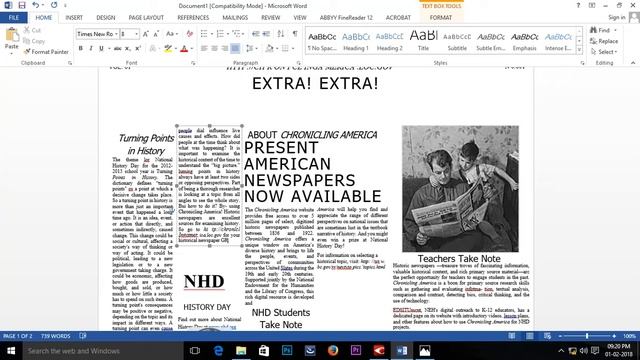
Task: Toggle subscript formatting
Action: [128, 49]
